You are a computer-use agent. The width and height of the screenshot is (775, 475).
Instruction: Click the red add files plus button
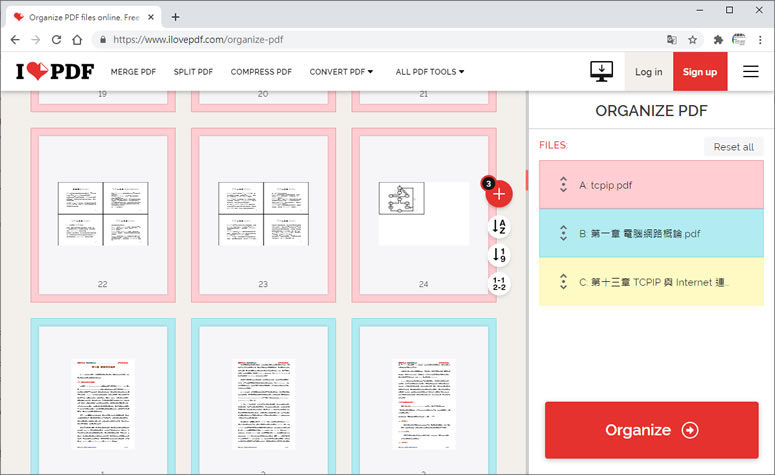pos(500,194)
